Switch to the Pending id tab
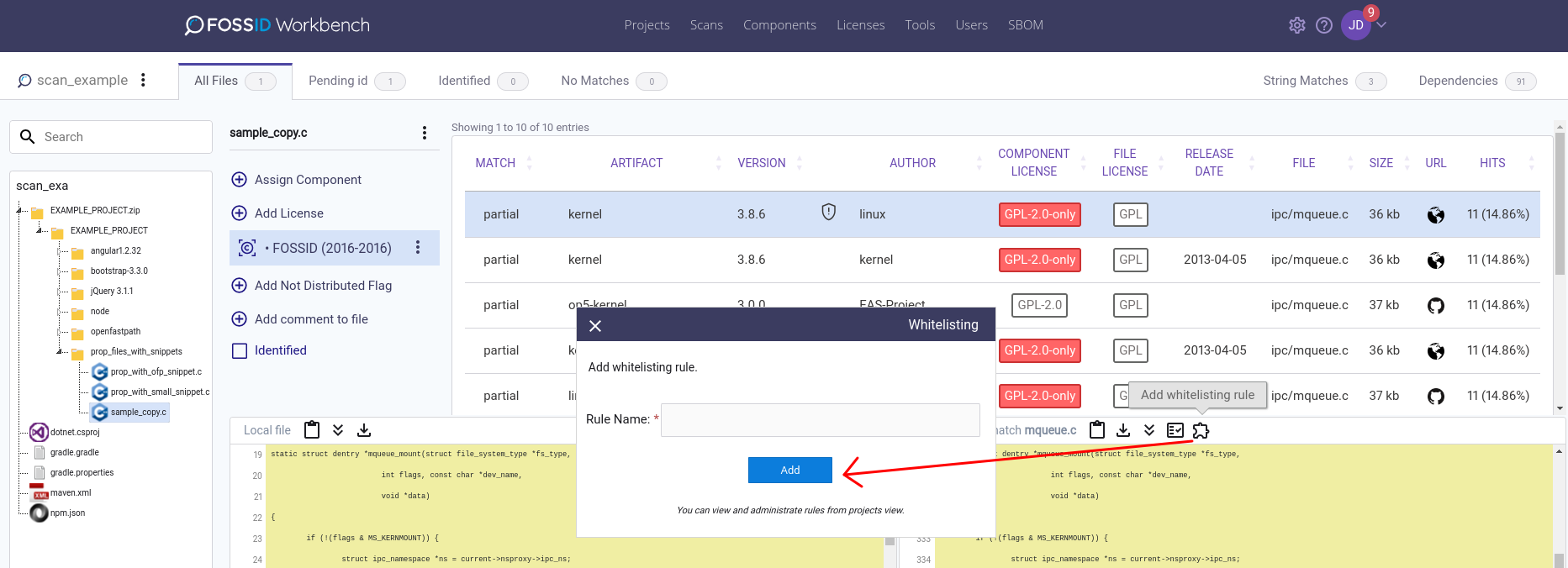The image size is (1568, 568). [x=356, y=81]
